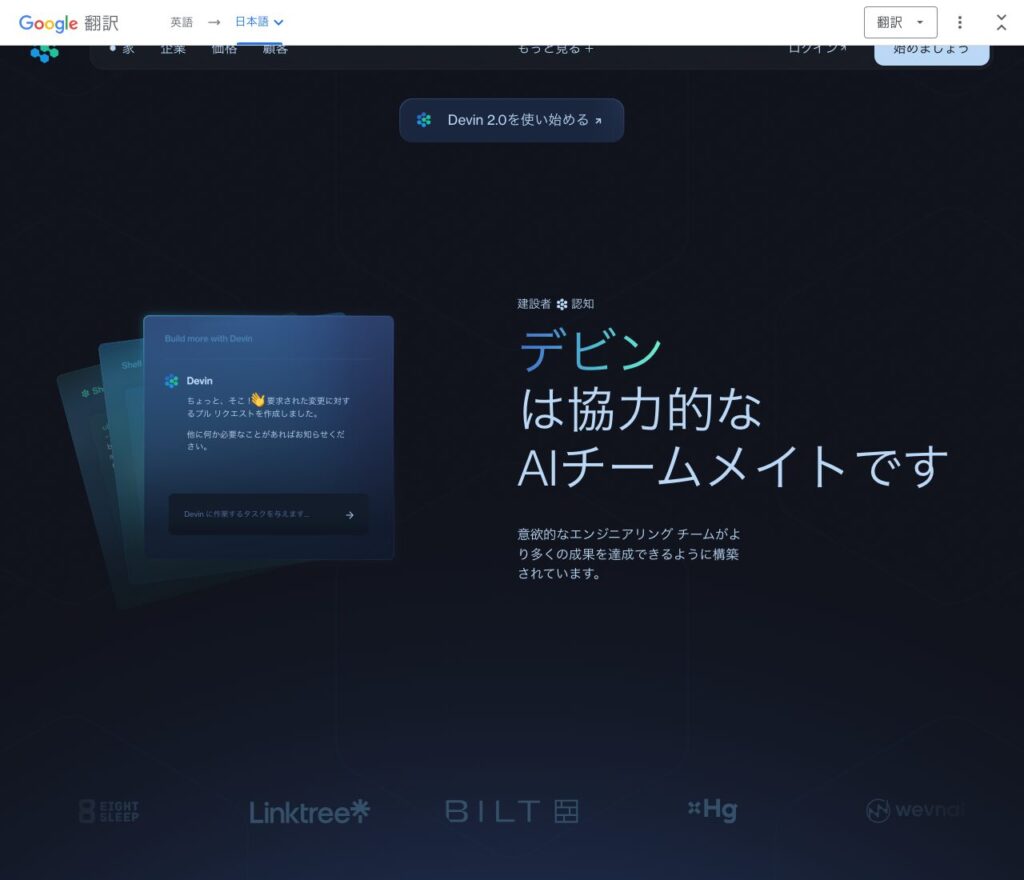Image resolution: width=1024 pixels, height=880 pixels.
Task: Open the 価格 nav menu item
Action: pyautogui.click(x=224, y=50)
